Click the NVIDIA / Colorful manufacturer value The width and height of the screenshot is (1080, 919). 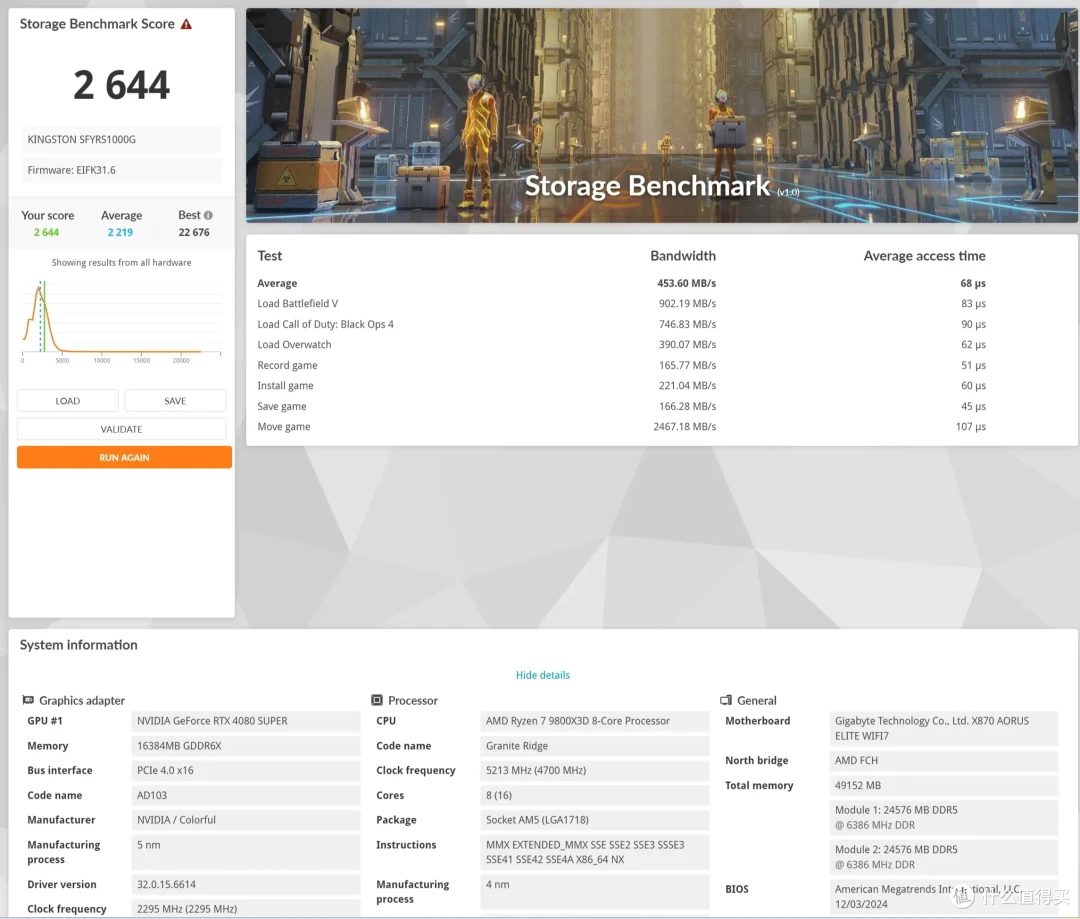click(245, 820)
